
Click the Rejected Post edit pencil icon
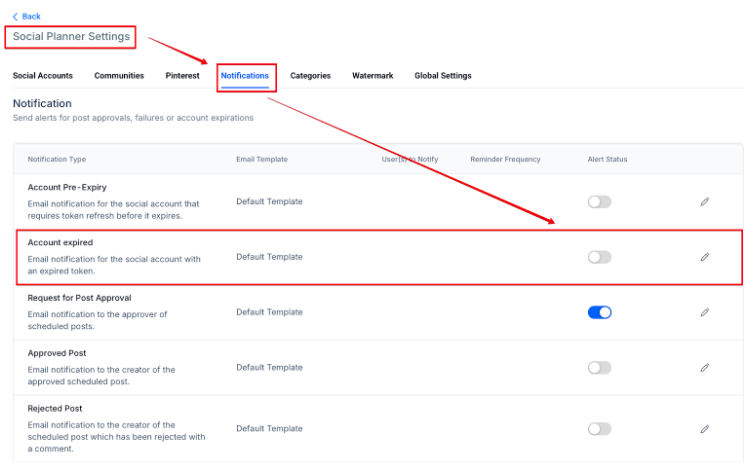click(x=704, y=429)
